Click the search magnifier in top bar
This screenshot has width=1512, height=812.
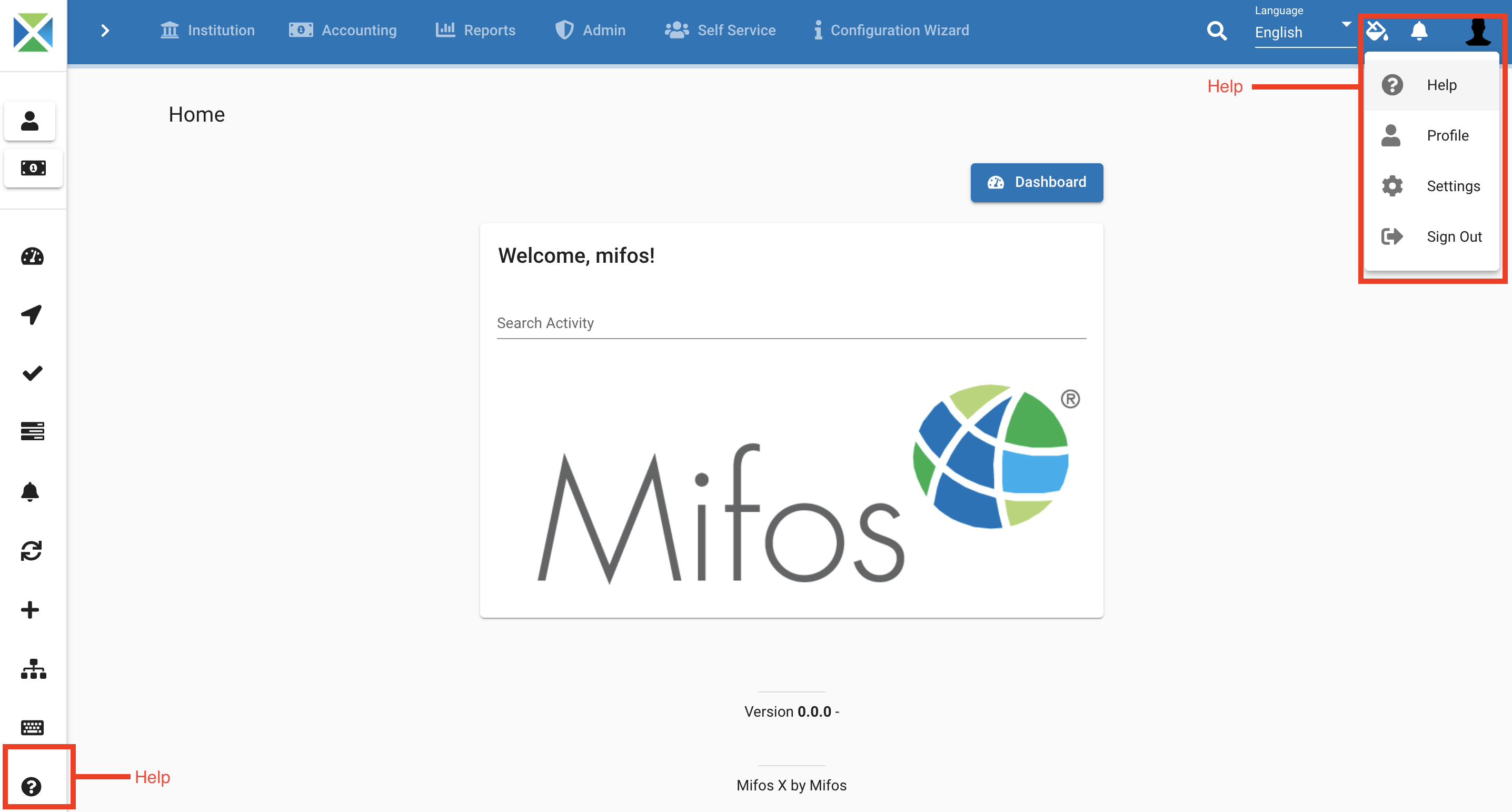[1217, 31]
